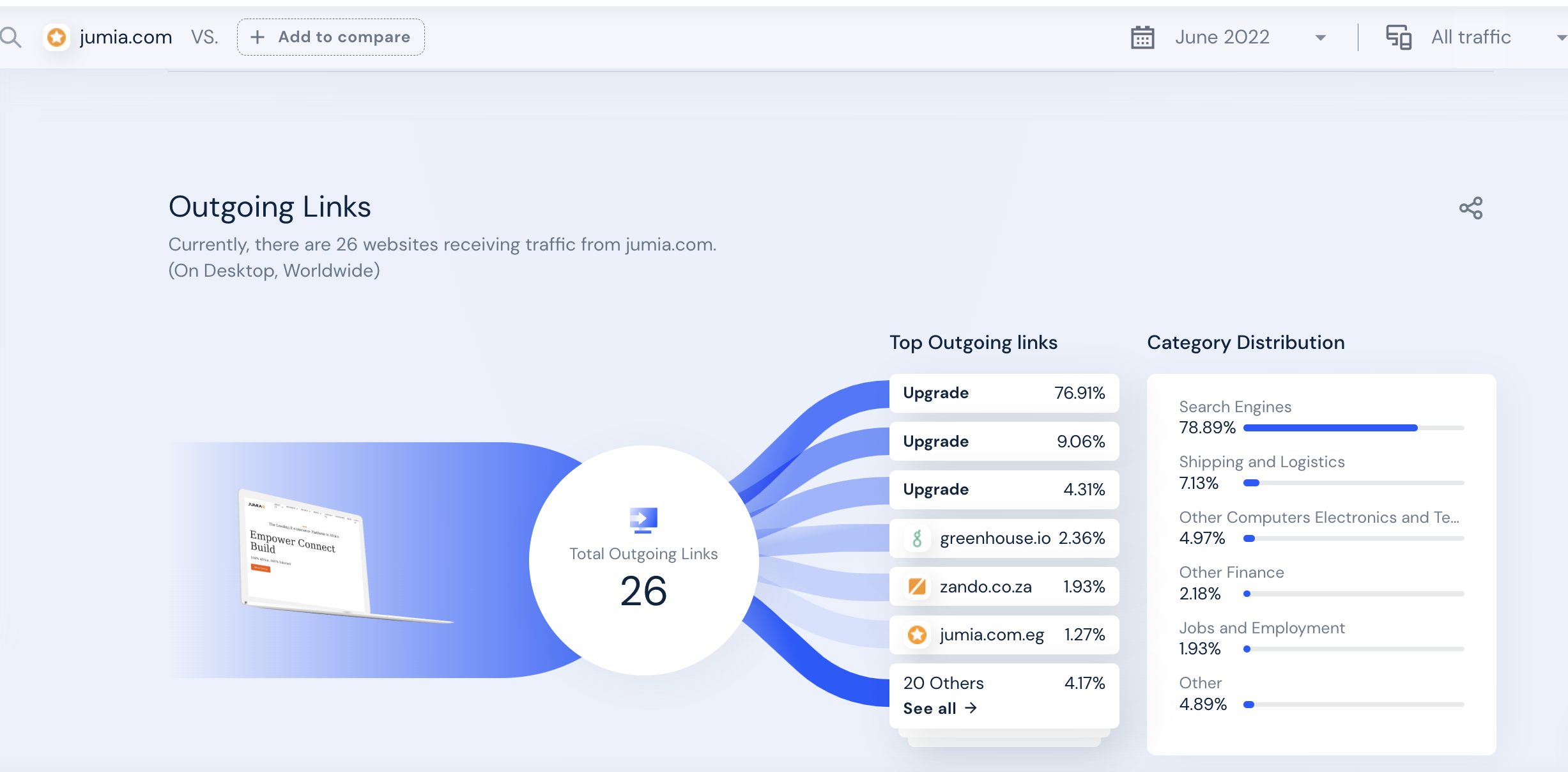This screenshot has width=1568, height=772.
Task: Click the Shipping and Logistics category
Action: [1261, 462]
